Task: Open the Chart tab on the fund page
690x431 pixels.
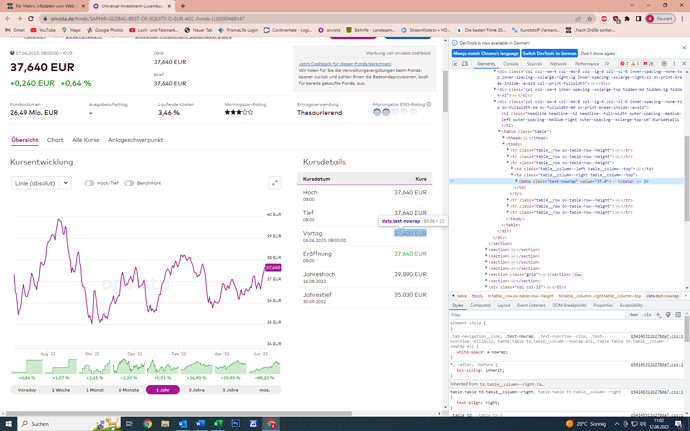Action: coord(55,140)
